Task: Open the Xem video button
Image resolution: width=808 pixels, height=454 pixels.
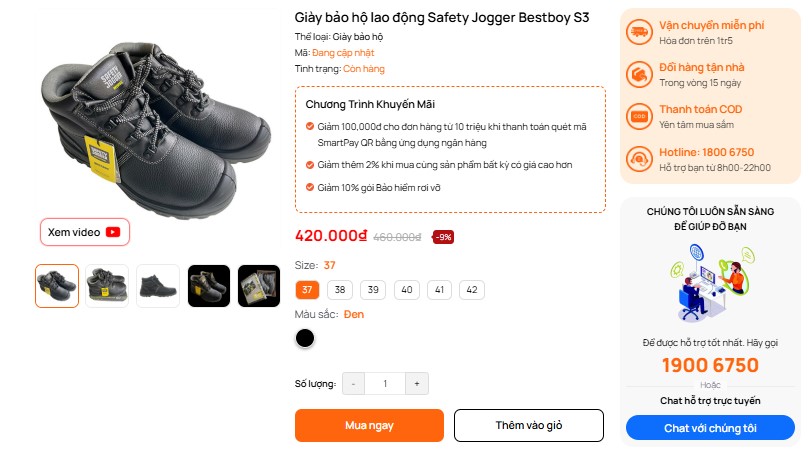Action: click(85, 232)
